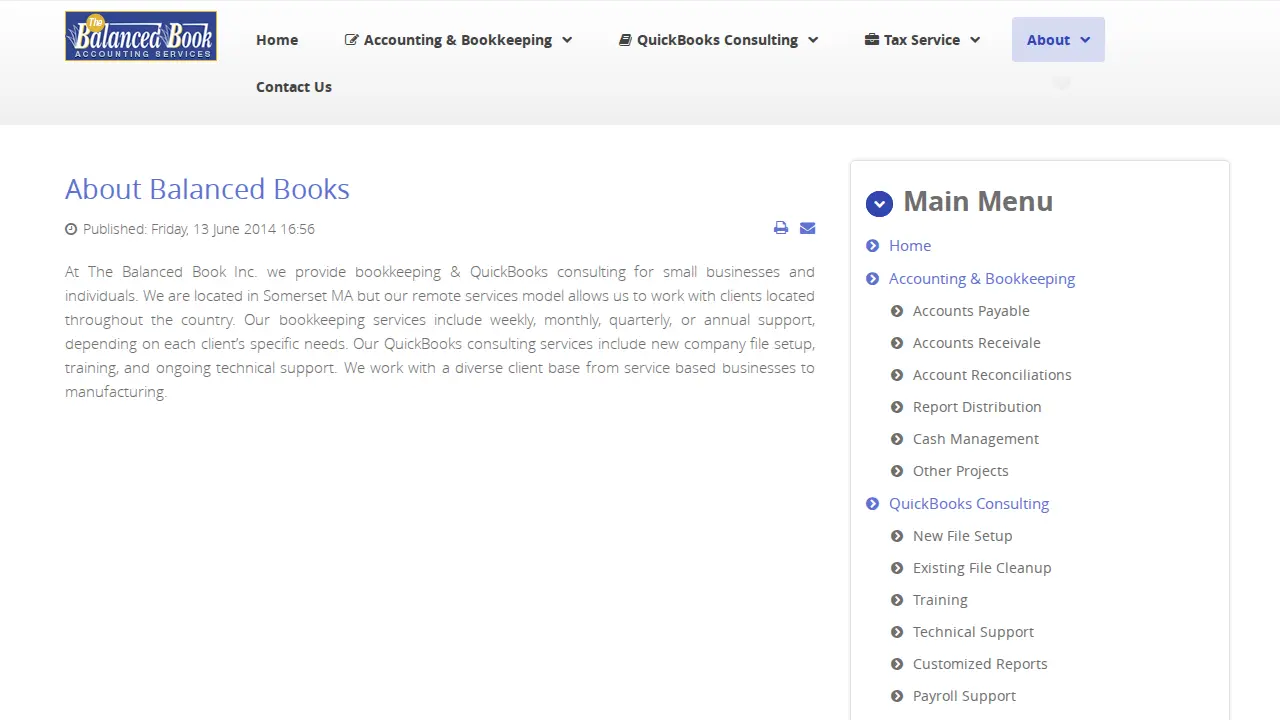This screenshot has height=720, width=1280.
Task: Go to Home in the top navigation bar
Action: point(277,40)
